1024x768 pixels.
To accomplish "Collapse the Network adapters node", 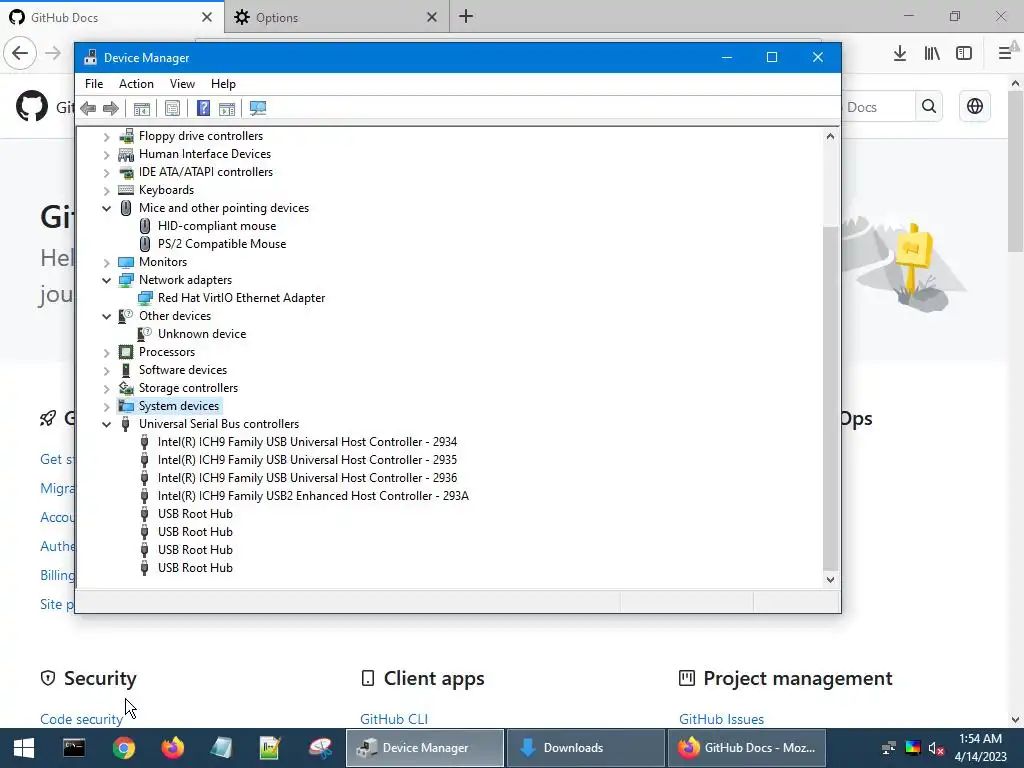I will click(x=106, y=280).
